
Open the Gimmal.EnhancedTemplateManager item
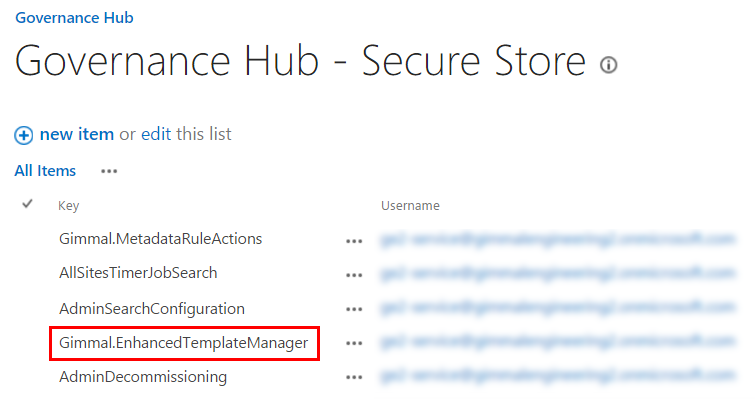[184, 344]
